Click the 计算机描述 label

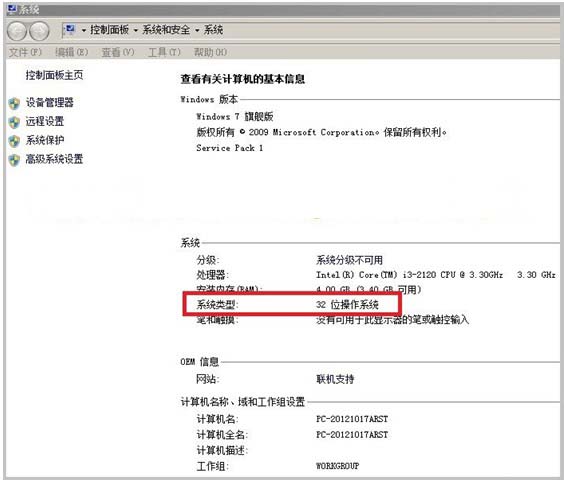click(222, 450)
